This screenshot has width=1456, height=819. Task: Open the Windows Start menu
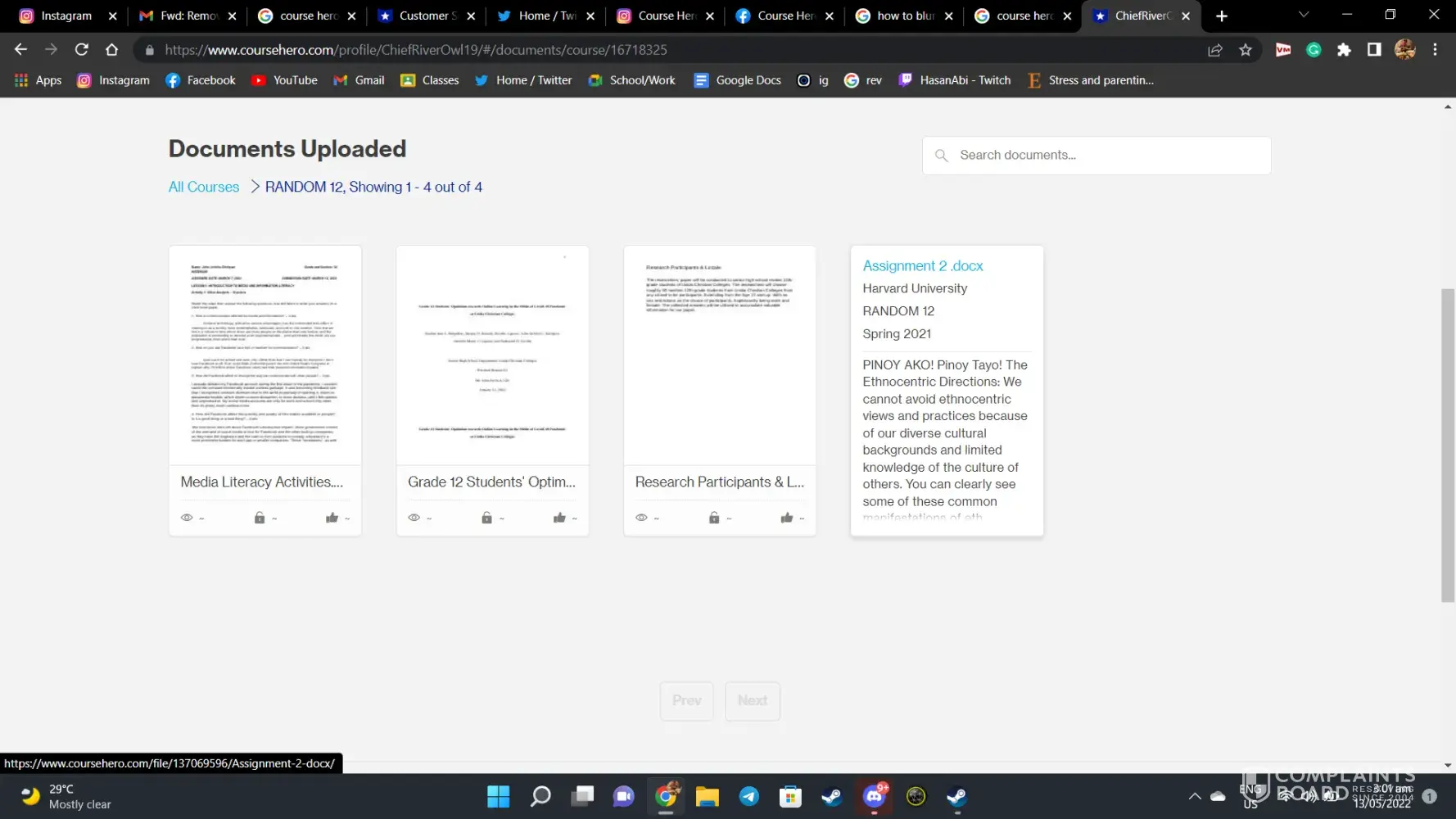click(x=498, y=796)
